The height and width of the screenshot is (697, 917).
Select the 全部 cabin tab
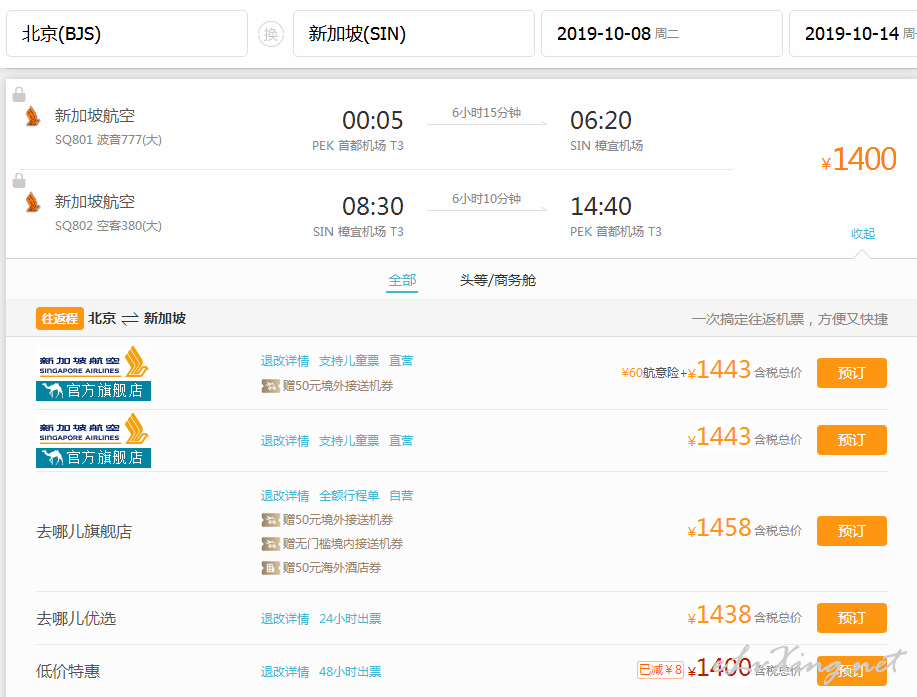(x=402, y=281)
